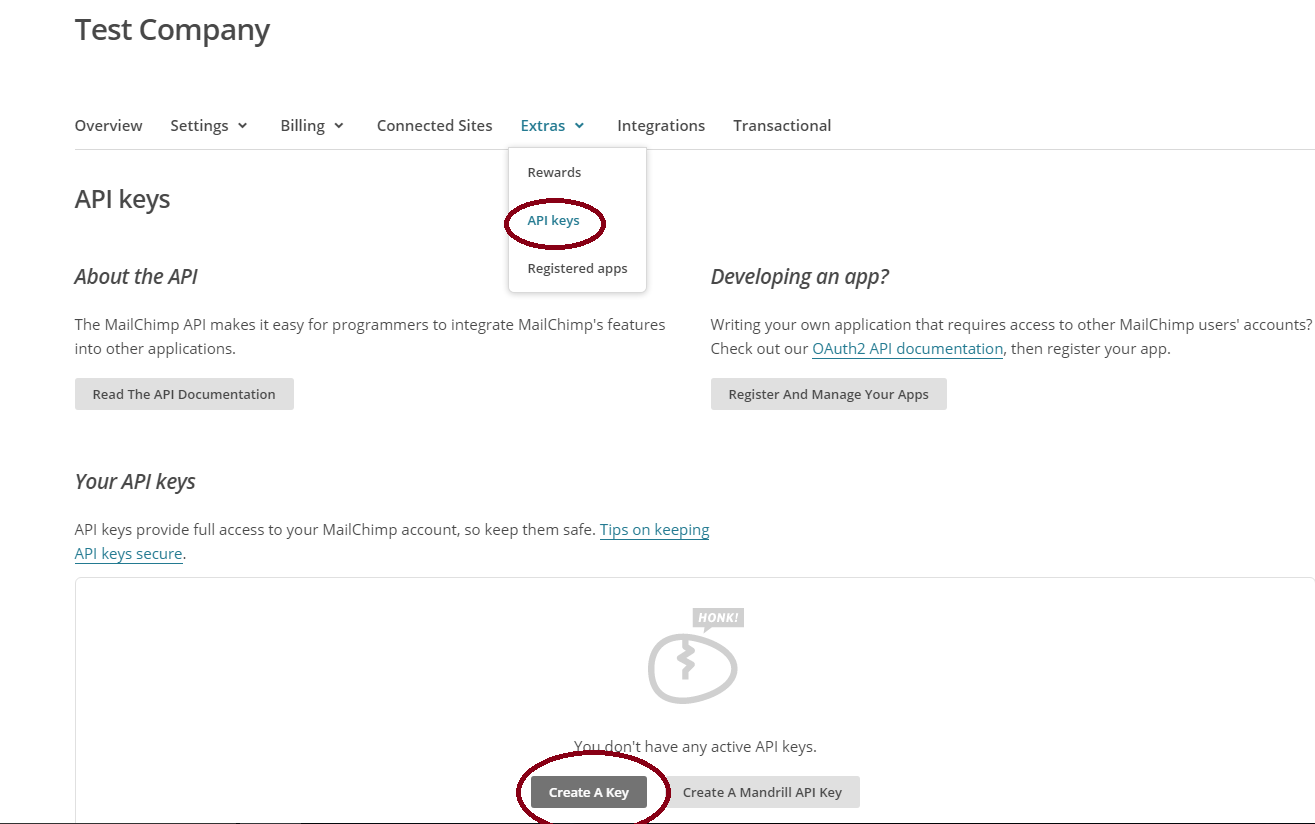Click the chevron next to Billing
The image size is (1315, 824).
click(x=339, y=126)
